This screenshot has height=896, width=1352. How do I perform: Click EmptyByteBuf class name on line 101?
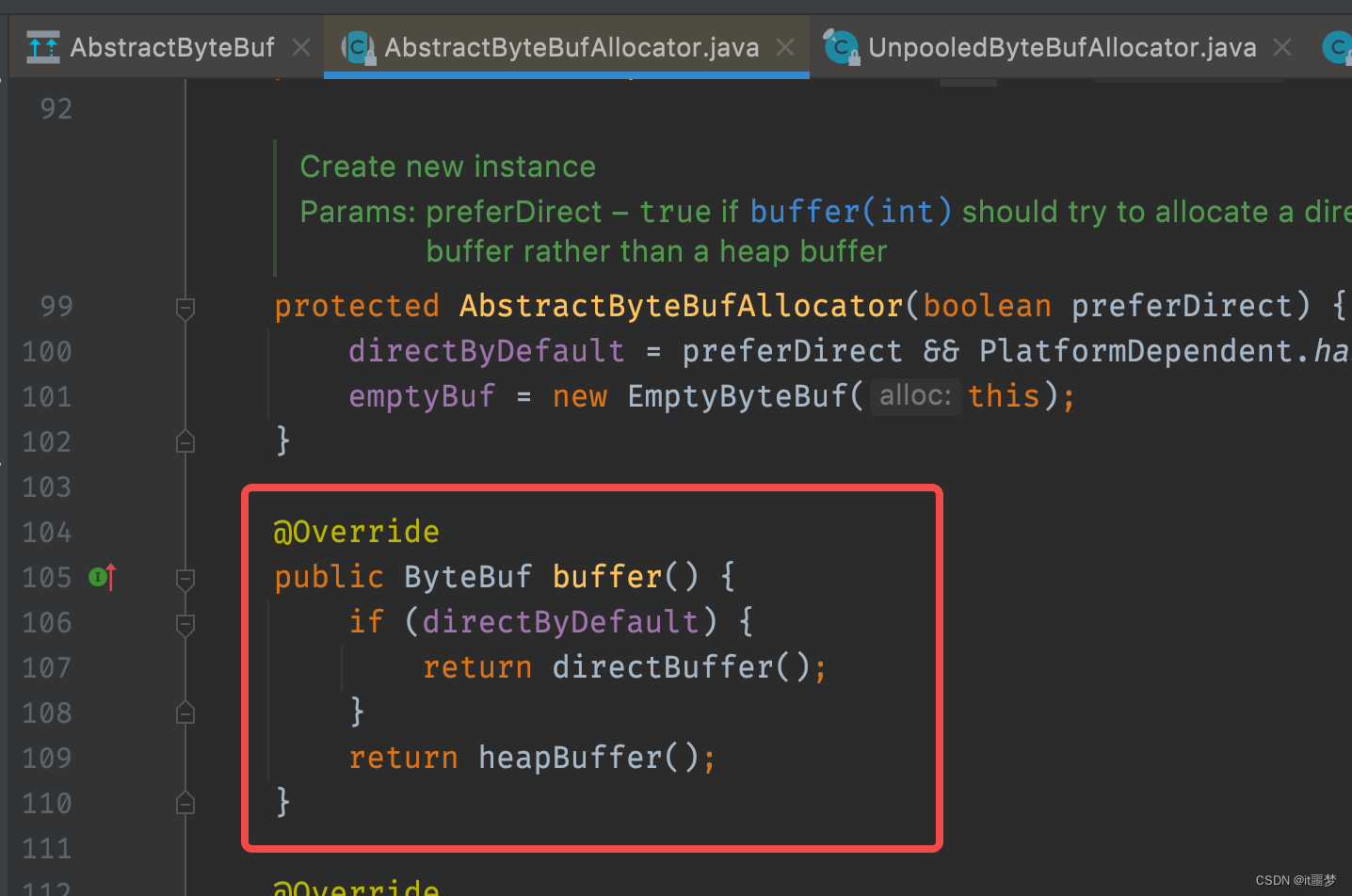(738, 396)
